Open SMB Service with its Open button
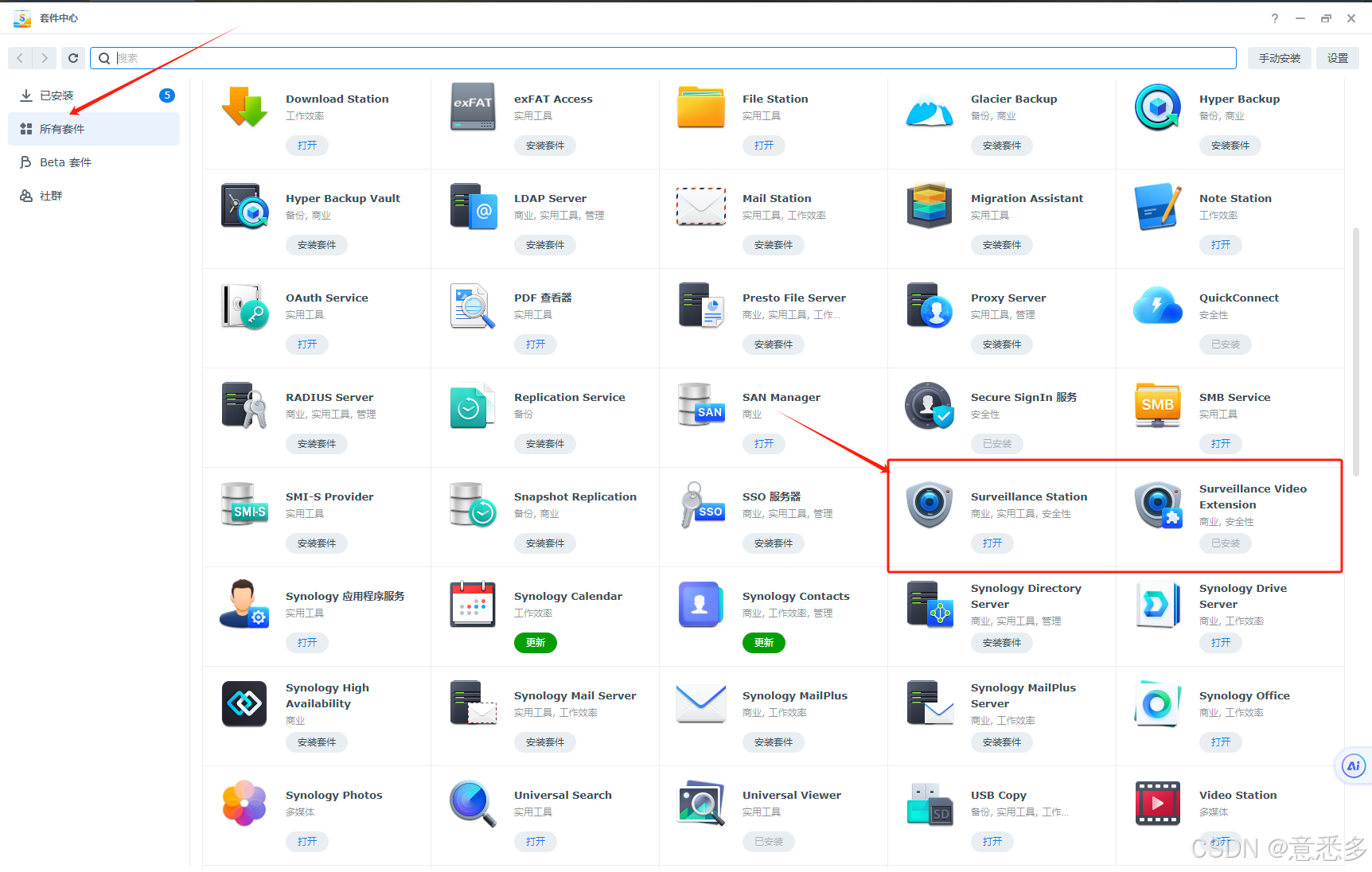This screenshot has height=872, width=1372. 1221,444
